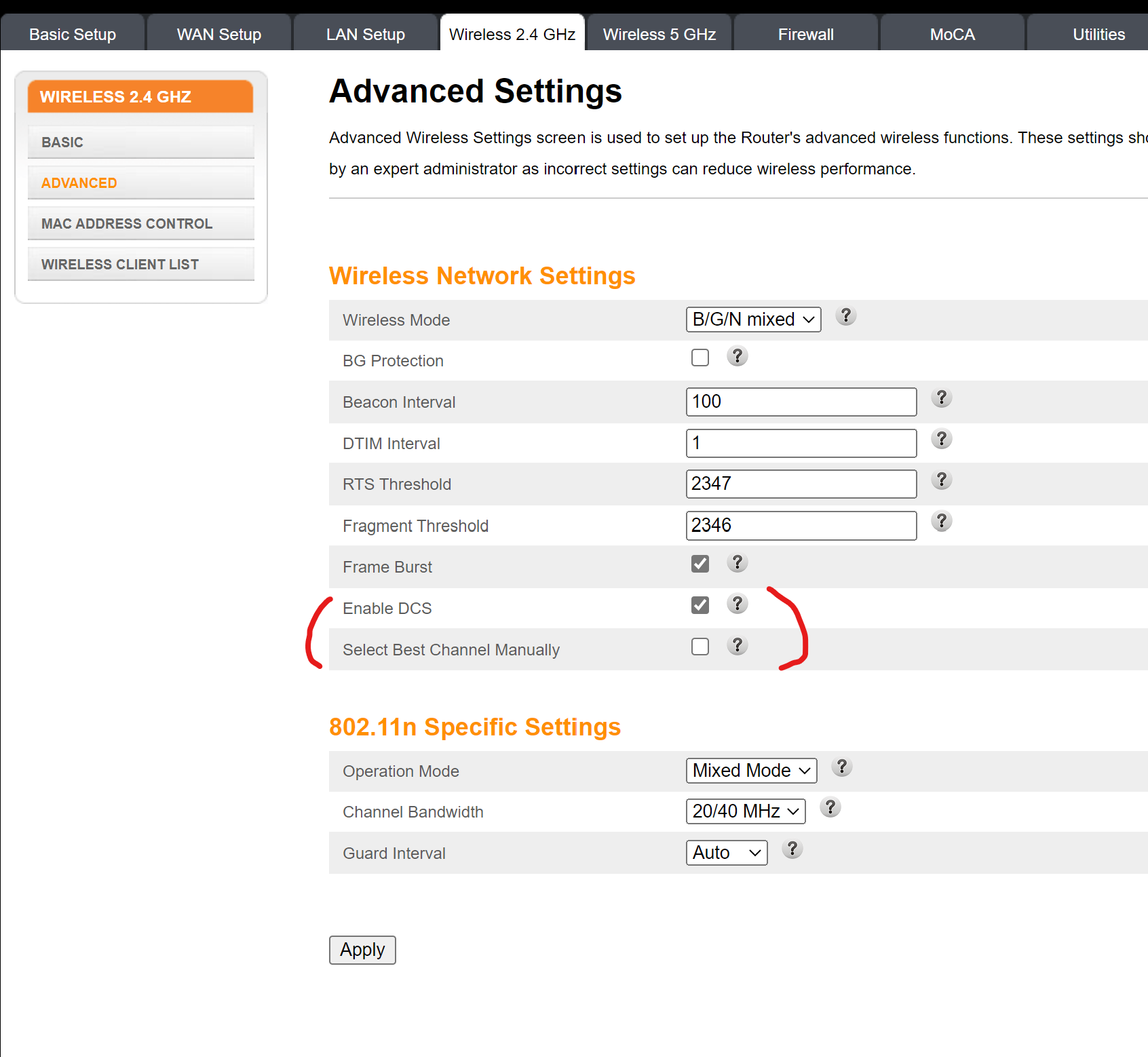
Task: Show help for Fragment Threshold
Action: [x=941, y=522]
